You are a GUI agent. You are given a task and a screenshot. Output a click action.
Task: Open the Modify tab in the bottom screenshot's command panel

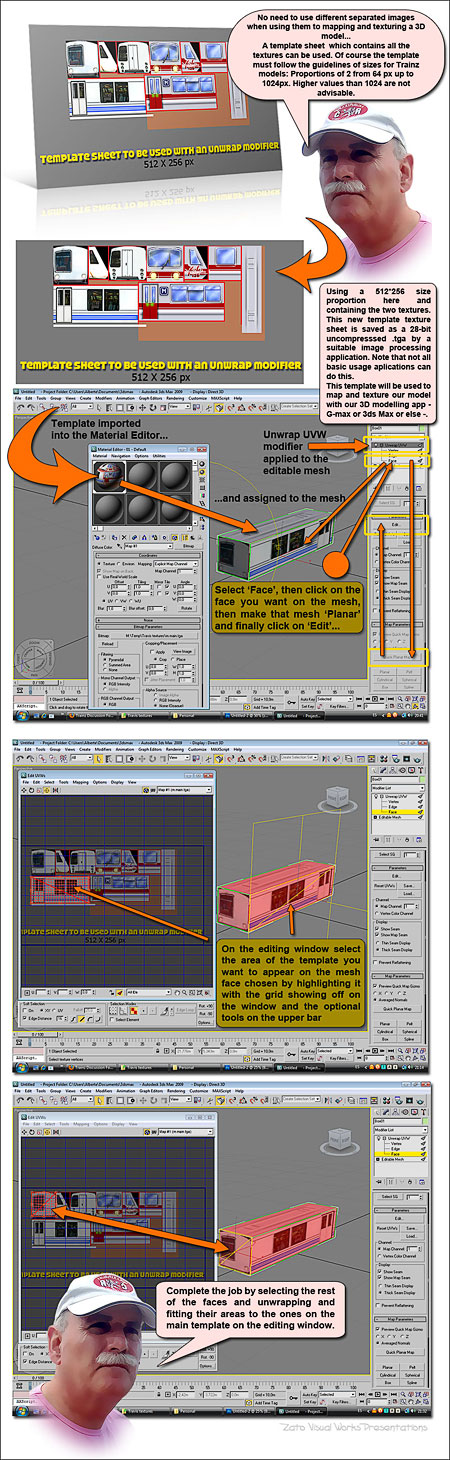386,1113
